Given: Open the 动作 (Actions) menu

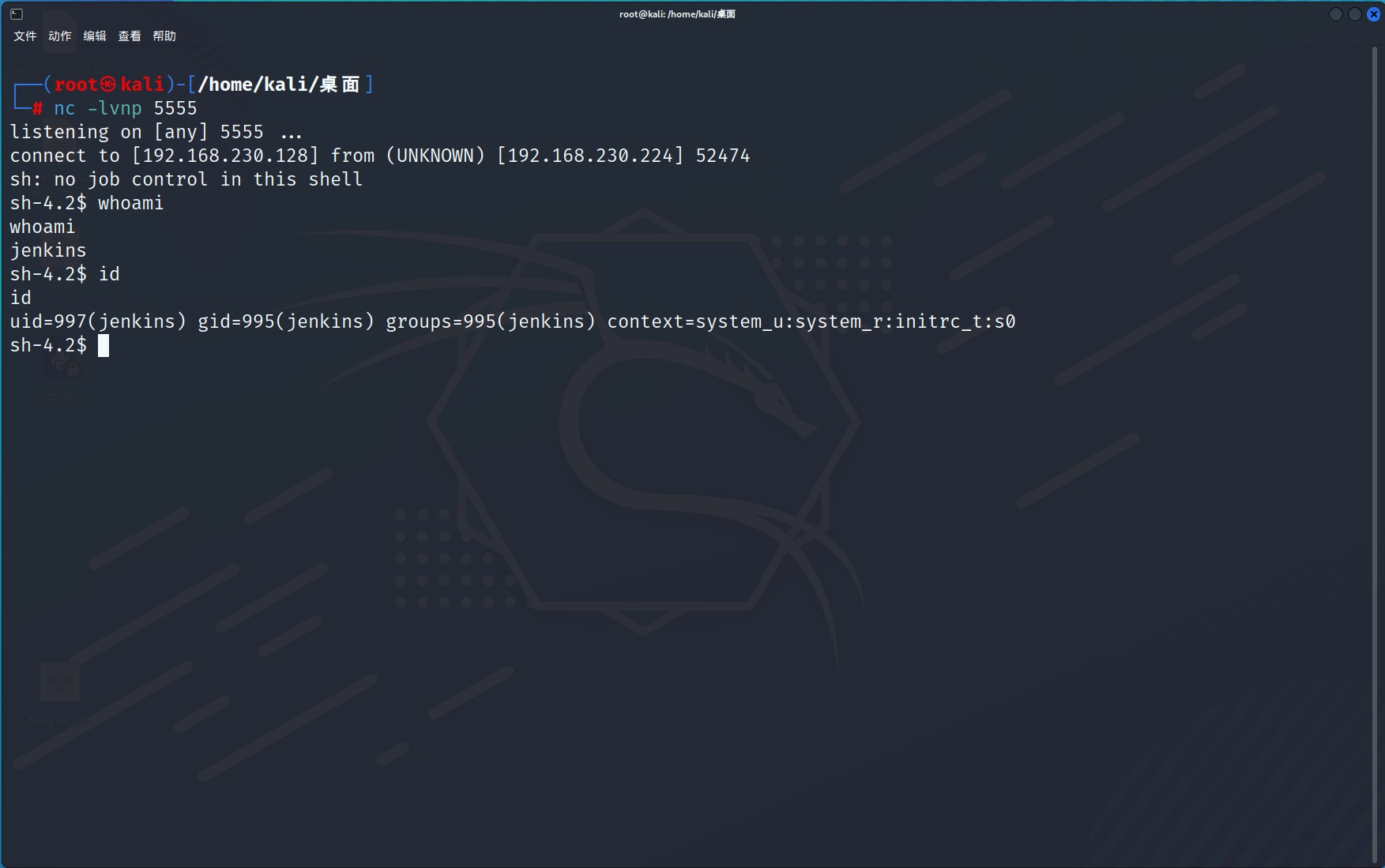Looking at the screenshot, I should tap(60, 36).
